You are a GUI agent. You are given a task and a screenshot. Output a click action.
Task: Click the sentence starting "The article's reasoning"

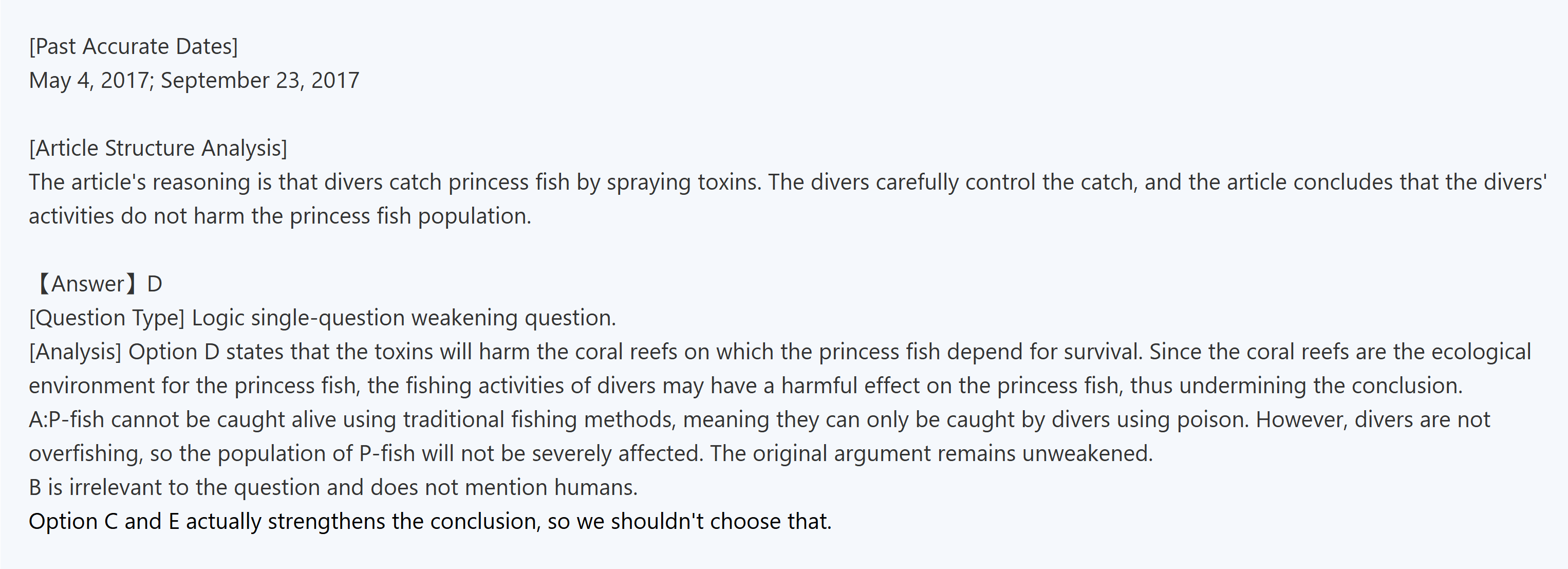point(395,182)
